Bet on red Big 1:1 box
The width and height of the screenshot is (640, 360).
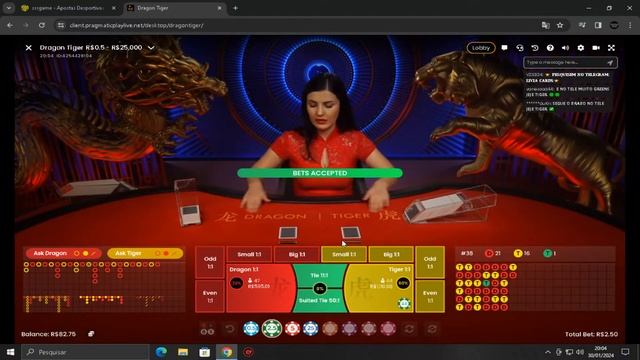click(x=297, y=254)
